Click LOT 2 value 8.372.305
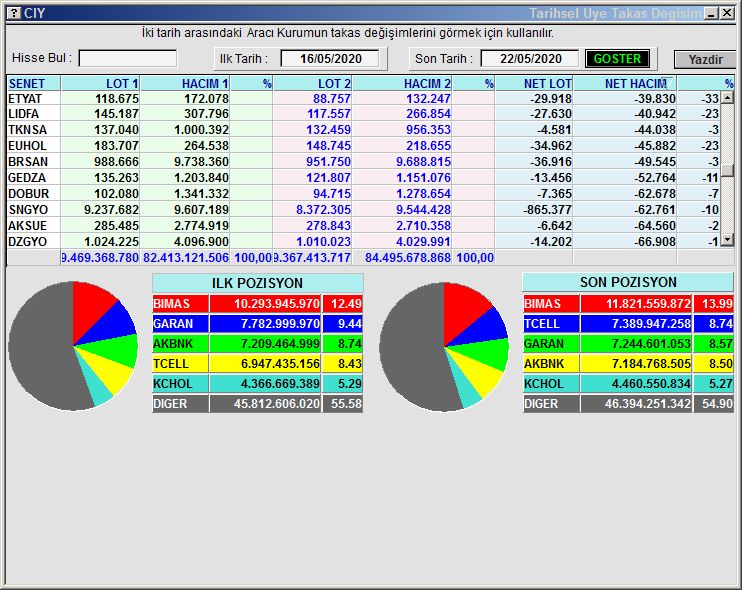Image resolution: width=742 pixels, height=590 pixels. 323,210
